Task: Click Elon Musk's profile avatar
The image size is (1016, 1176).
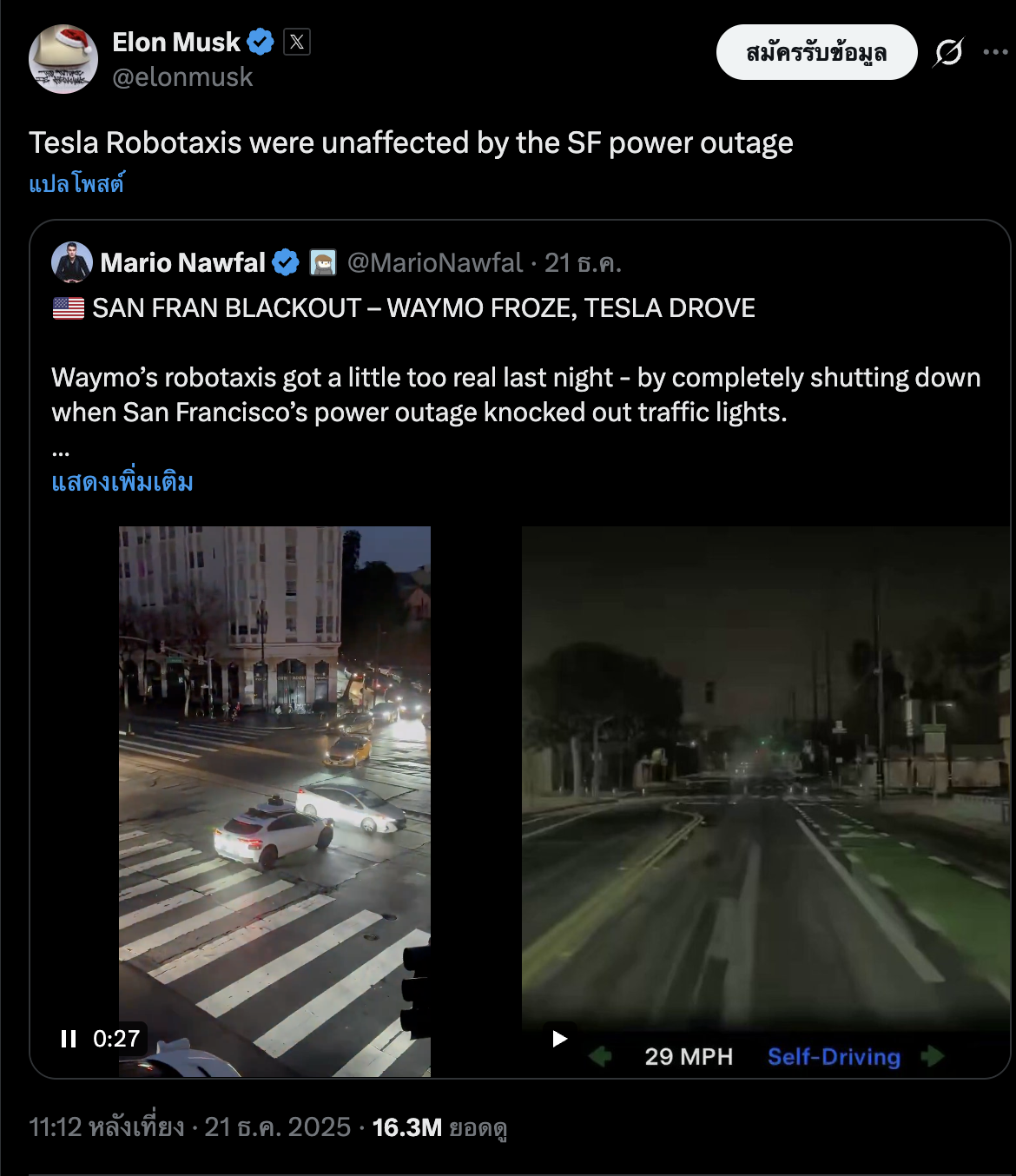Action: click(63, 58)
